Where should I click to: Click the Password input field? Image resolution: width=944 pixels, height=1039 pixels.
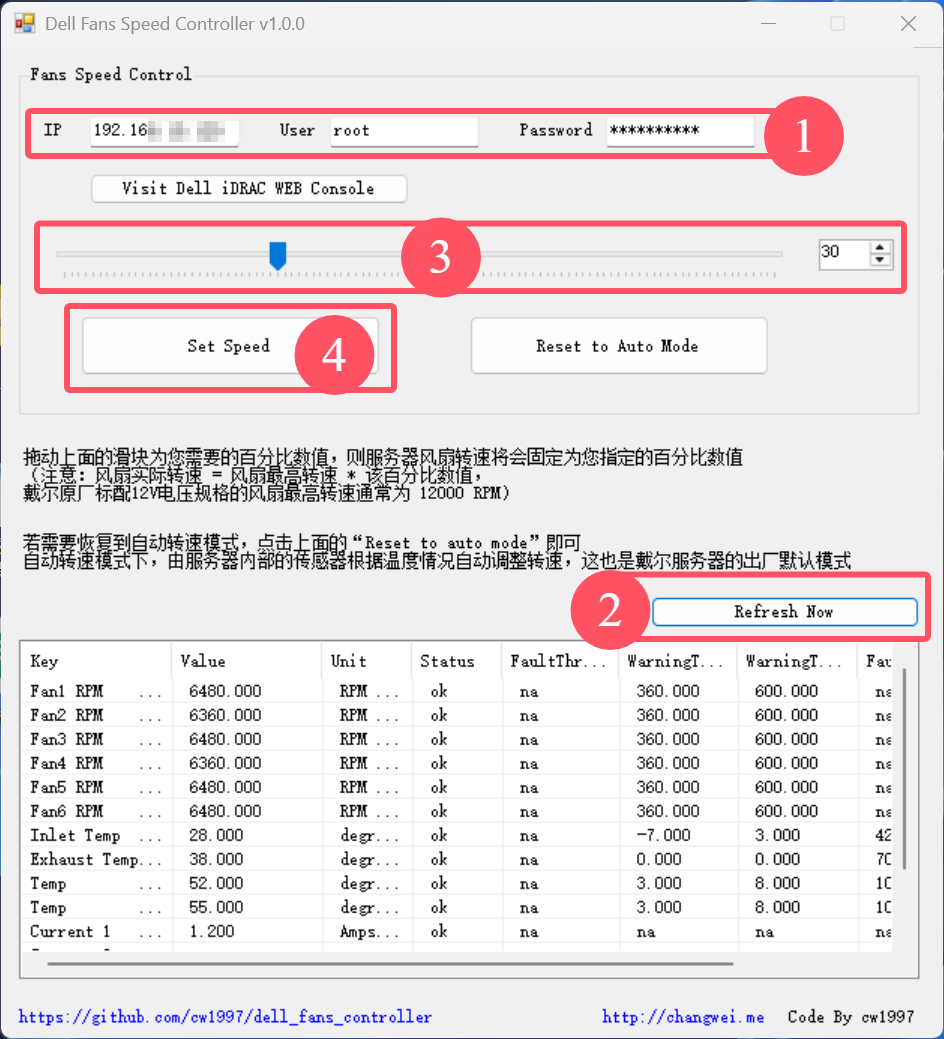[x=680, y=131]
